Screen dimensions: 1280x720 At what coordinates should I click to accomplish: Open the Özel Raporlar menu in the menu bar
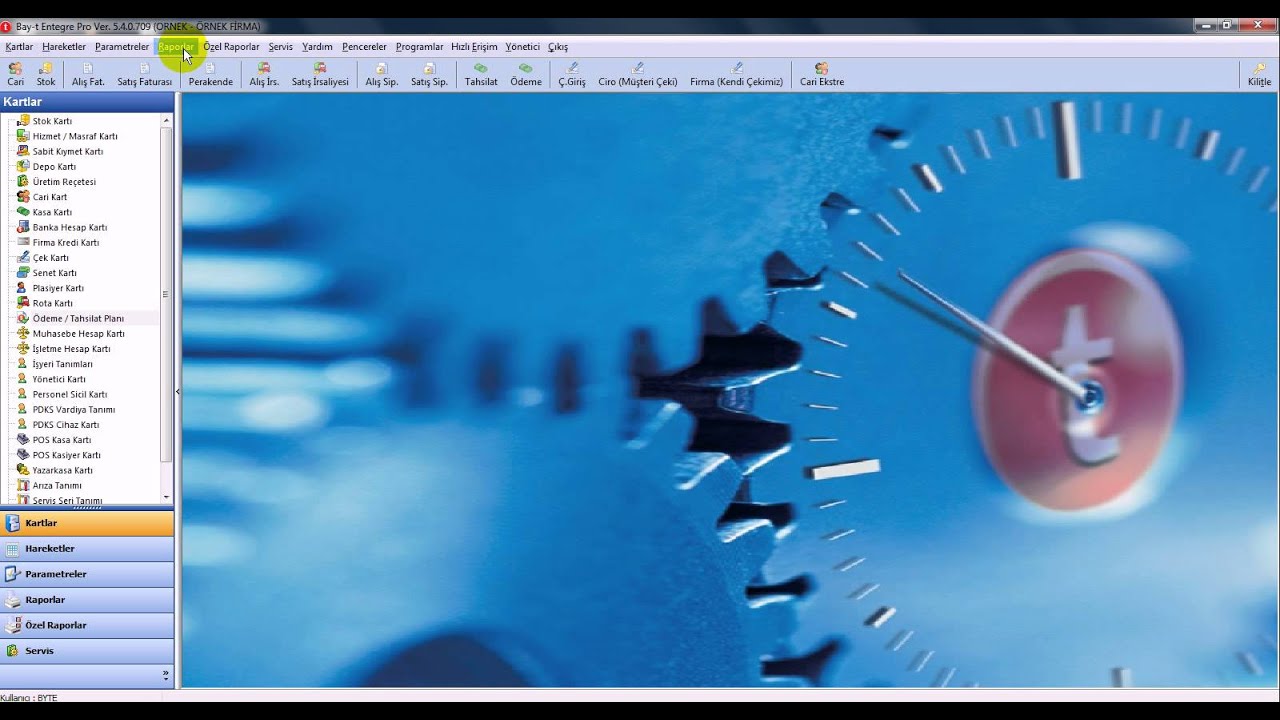[231, 47]
